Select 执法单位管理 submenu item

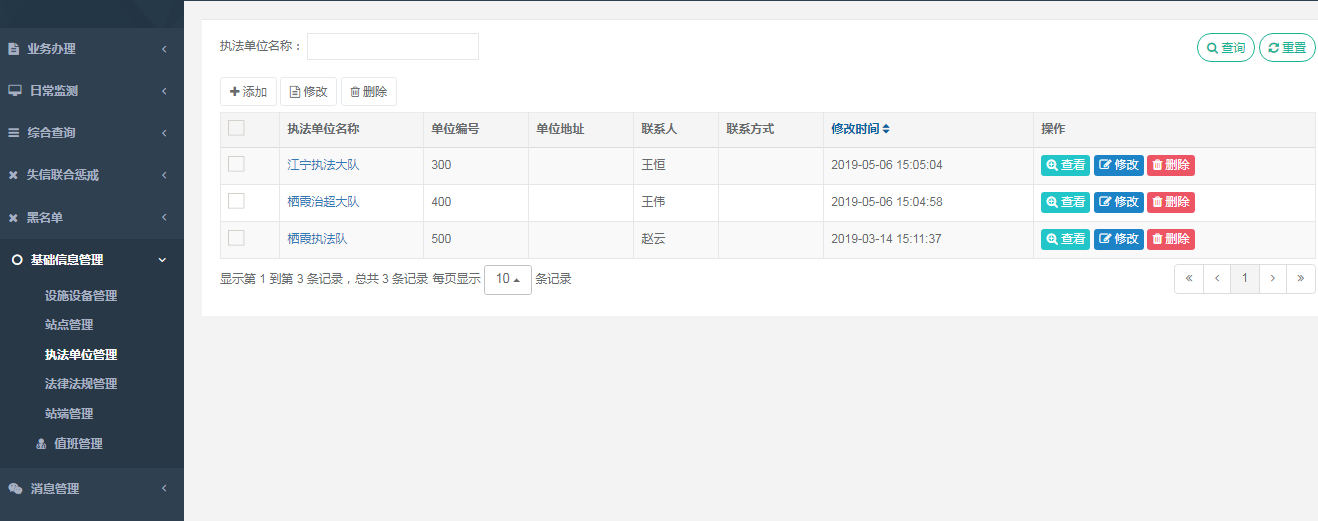[x=81, y=355]
